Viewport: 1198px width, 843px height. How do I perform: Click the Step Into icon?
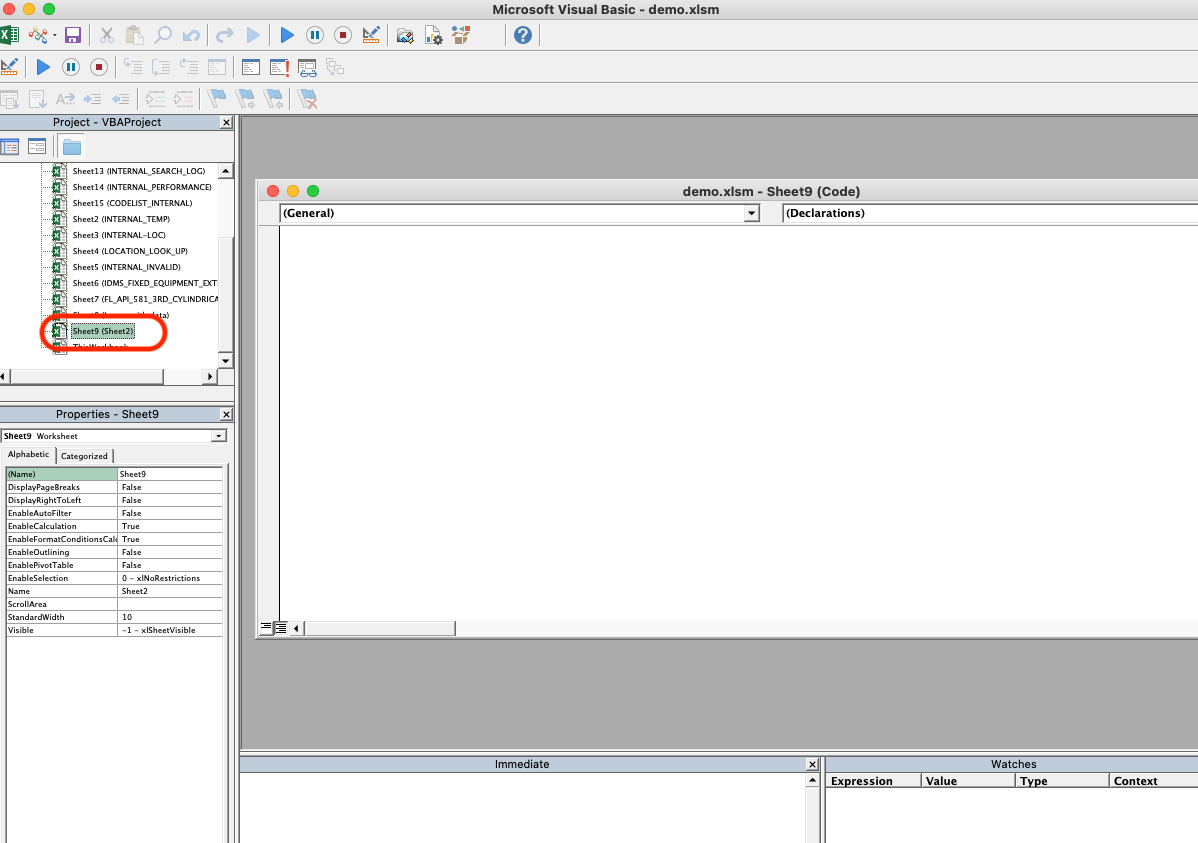click(x=133, y=67)
